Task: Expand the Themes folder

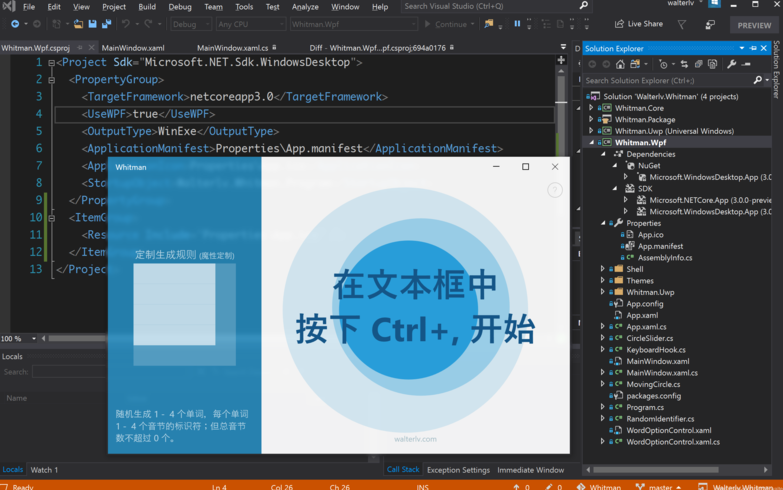Action: coord(603,280)
